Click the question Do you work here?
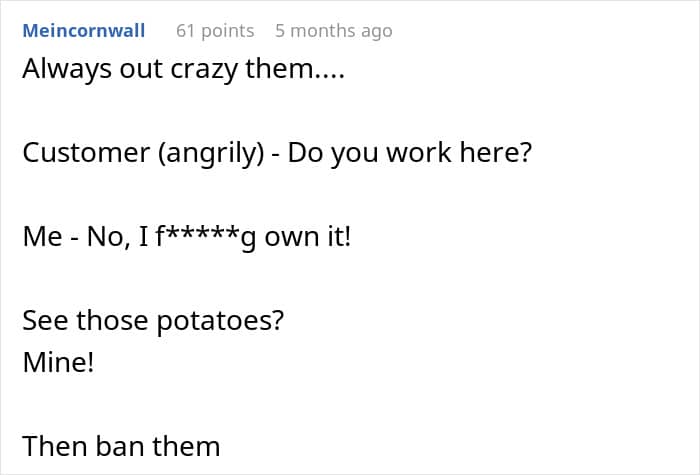Viewport: 700px width, 475px height. pyautogui.click(x=410, y=154)
